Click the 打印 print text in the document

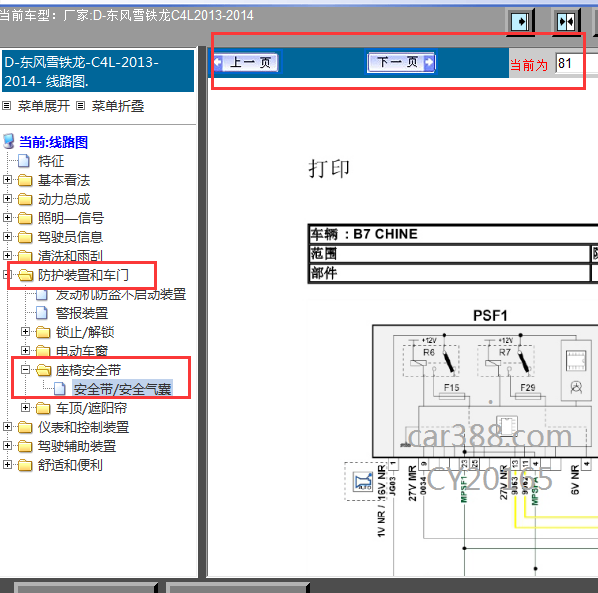point(329,168)
